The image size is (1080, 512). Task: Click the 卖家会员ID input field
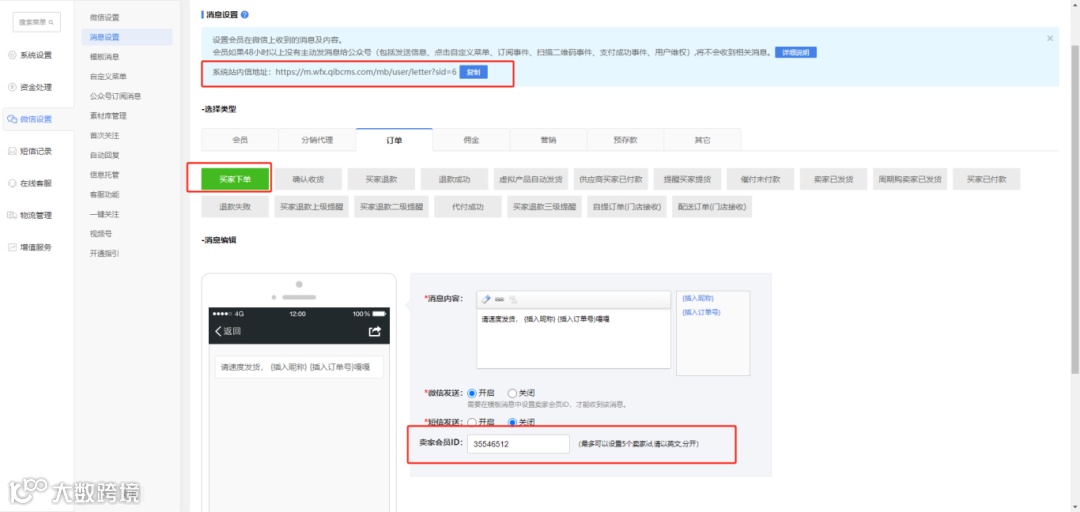point(519,444)
